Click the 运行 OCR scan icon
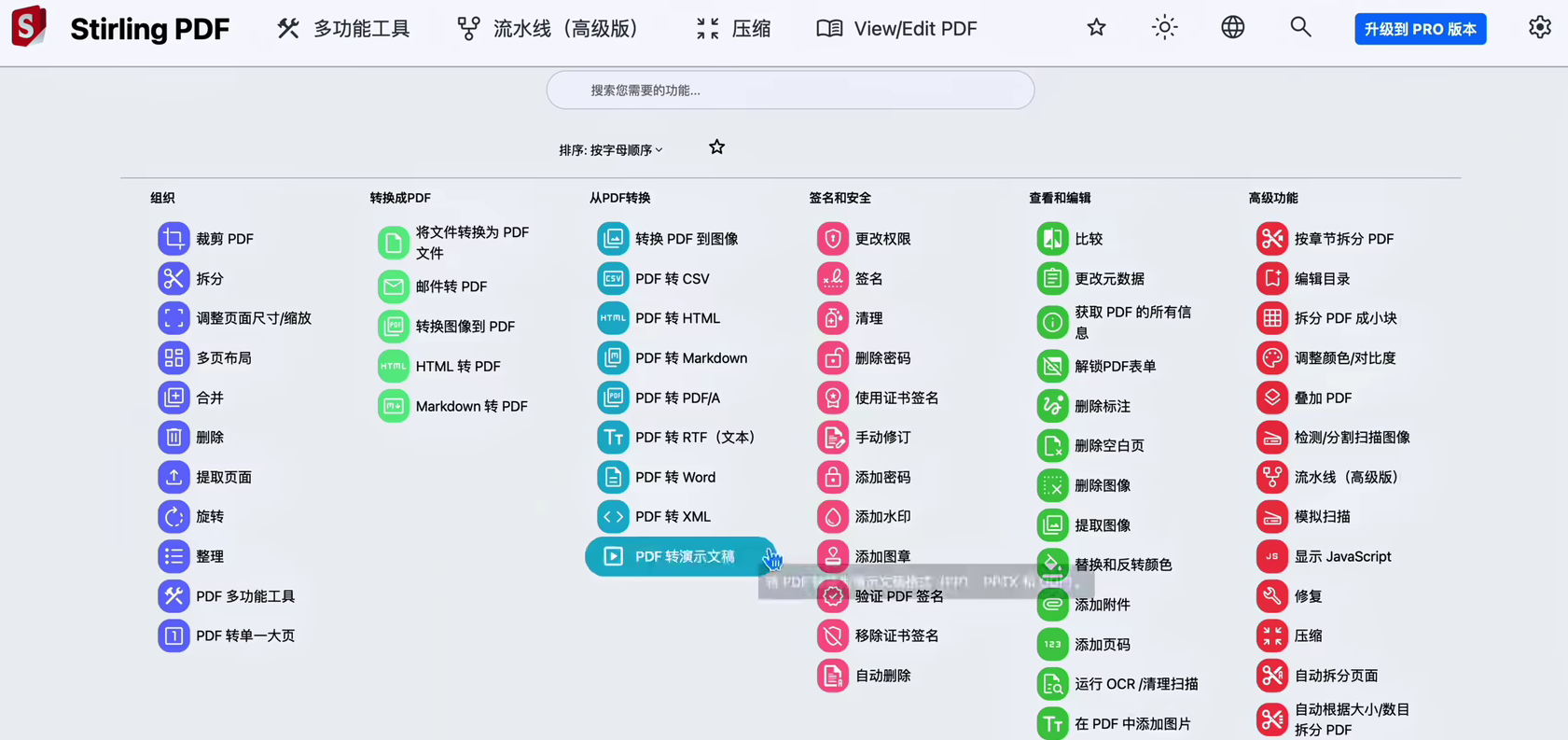This screenshot has height=740, width=1568. [1052, 684]
